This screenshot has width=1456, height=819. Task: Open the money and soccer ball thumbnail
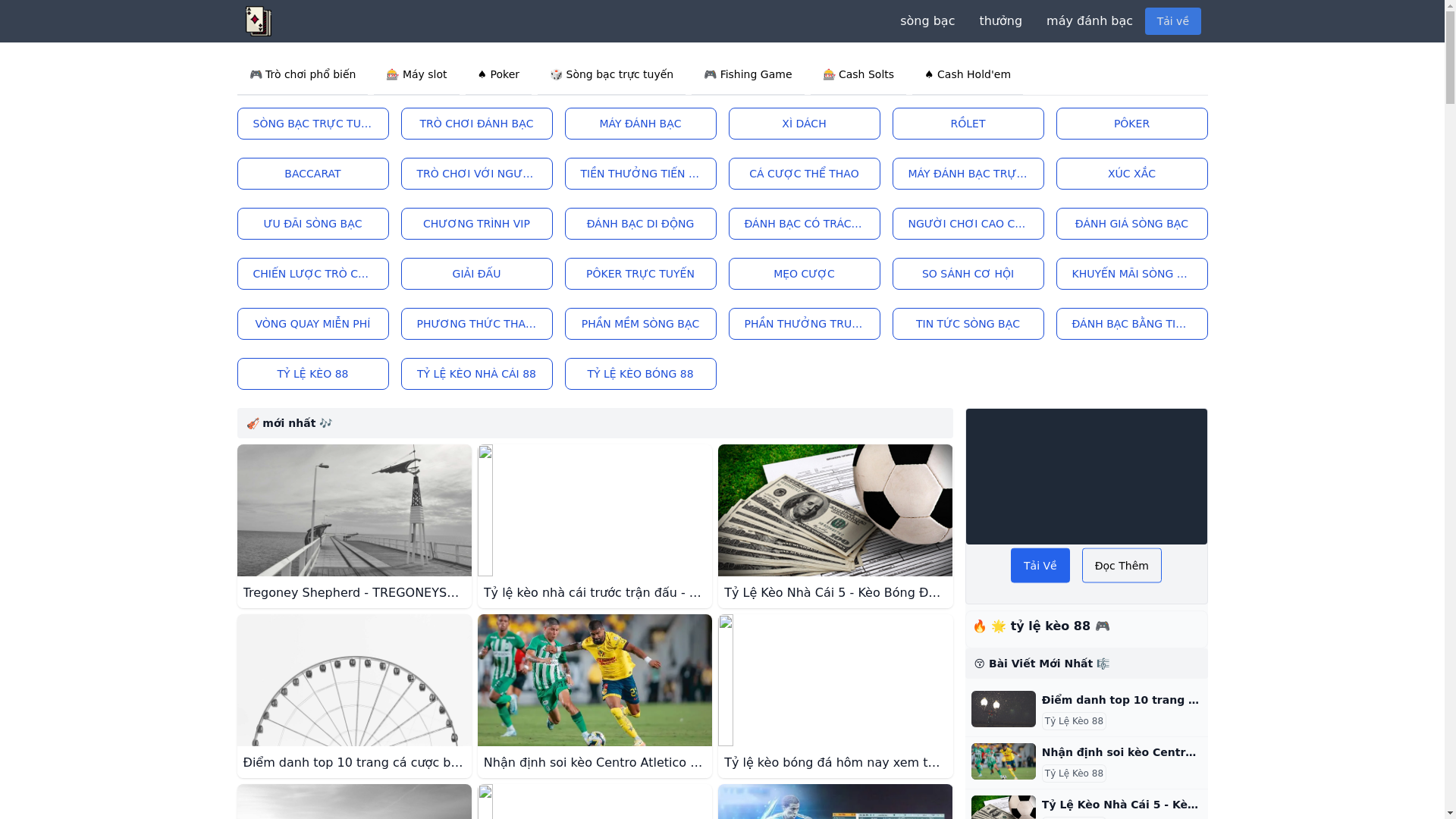pos(835,510)
